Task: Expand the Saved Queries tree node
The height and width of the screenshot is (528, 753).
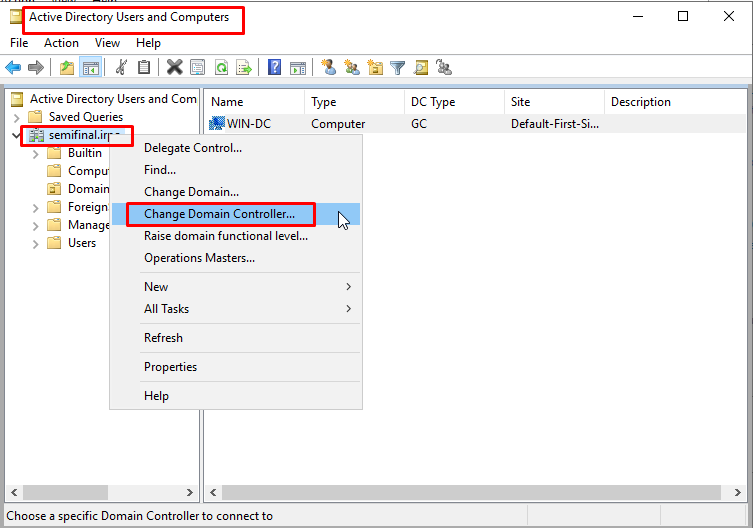Action: [17, 117]
